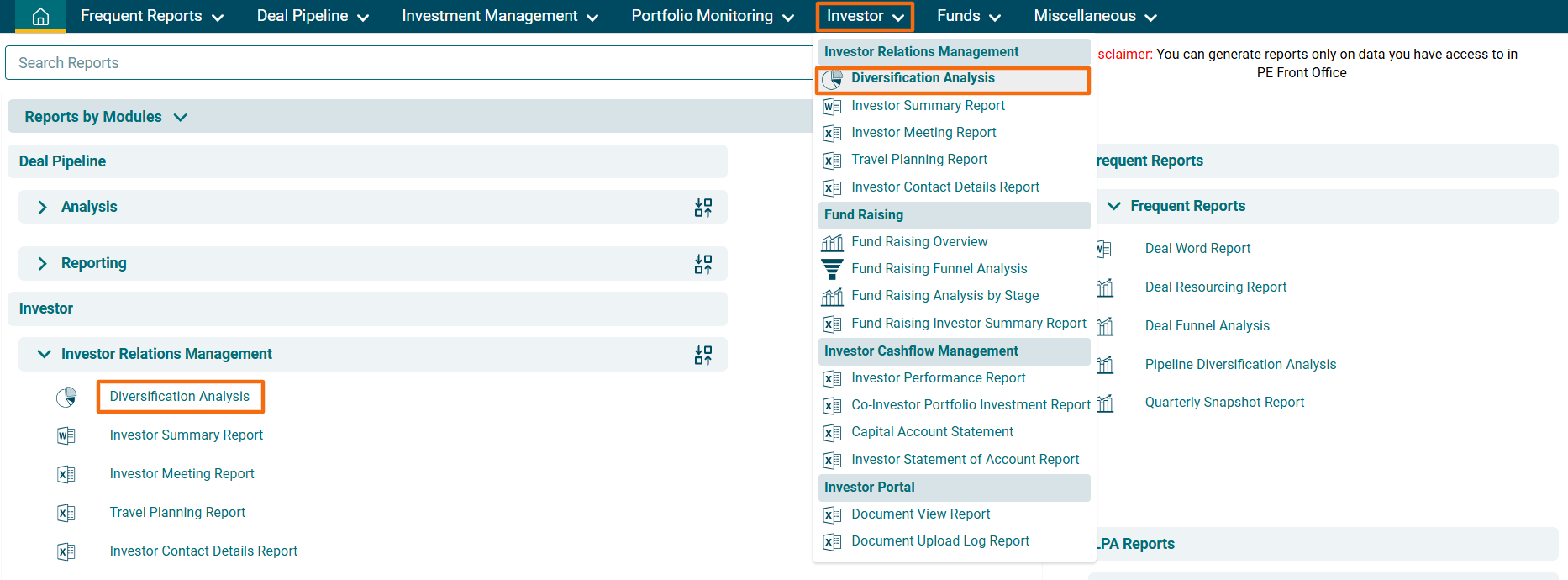Click the Word icon beside Investor Summary Report
Image resolution: width=1568 pixels, height=580 pixels.
[x=66, y=435]
